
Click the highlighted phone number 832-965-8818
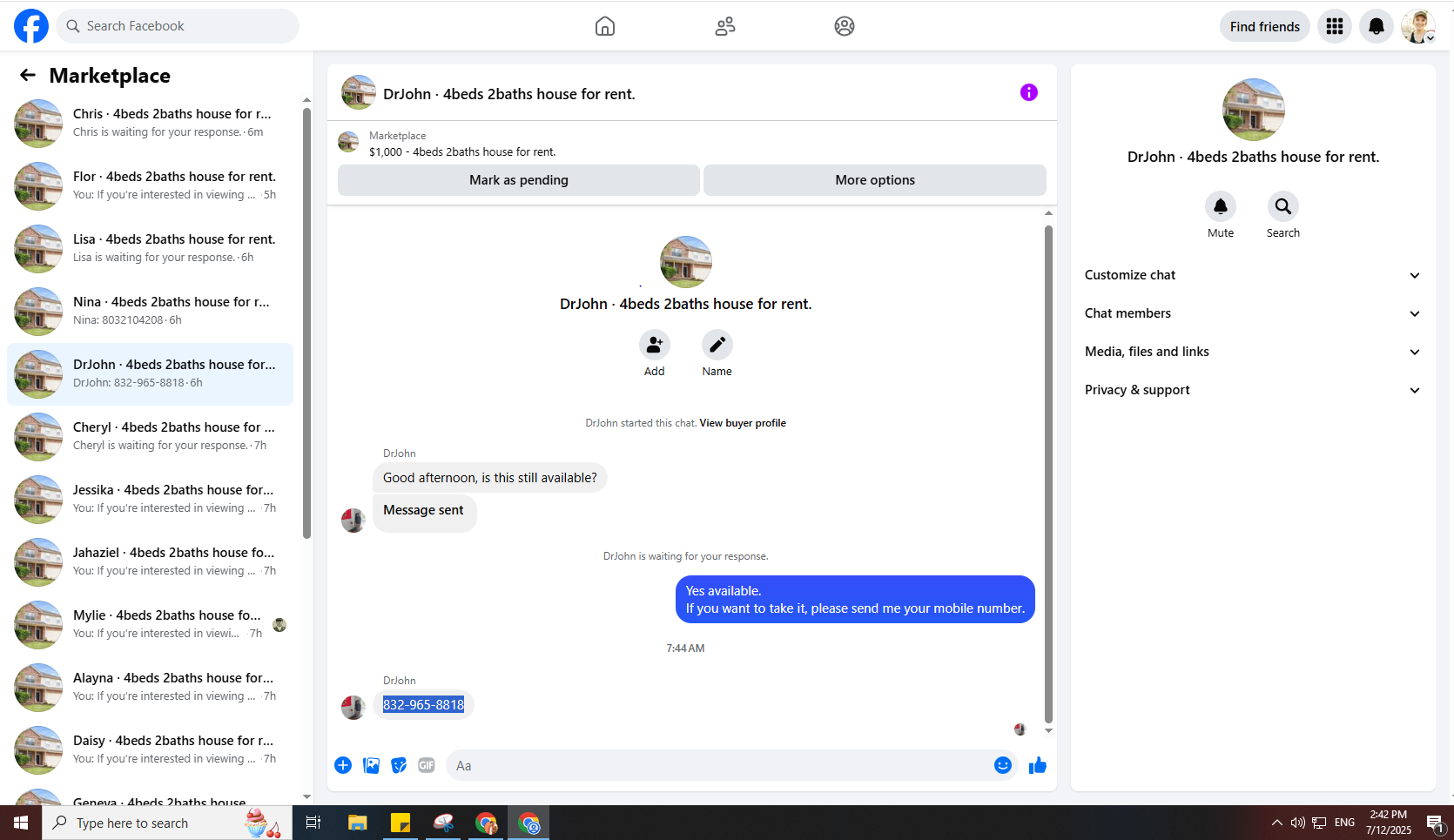pyautogui.click(x=423, y=704)
